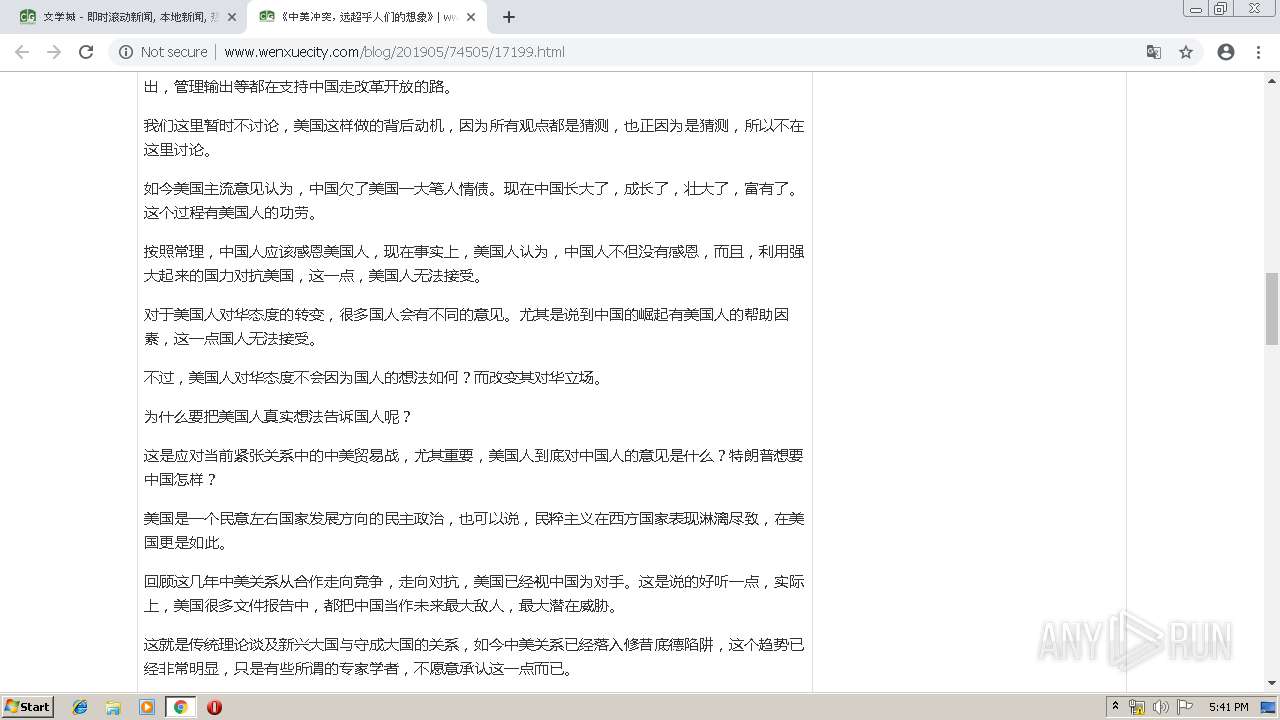Click paragraph starting 美国是一个民意左右国家

[474, 530]
